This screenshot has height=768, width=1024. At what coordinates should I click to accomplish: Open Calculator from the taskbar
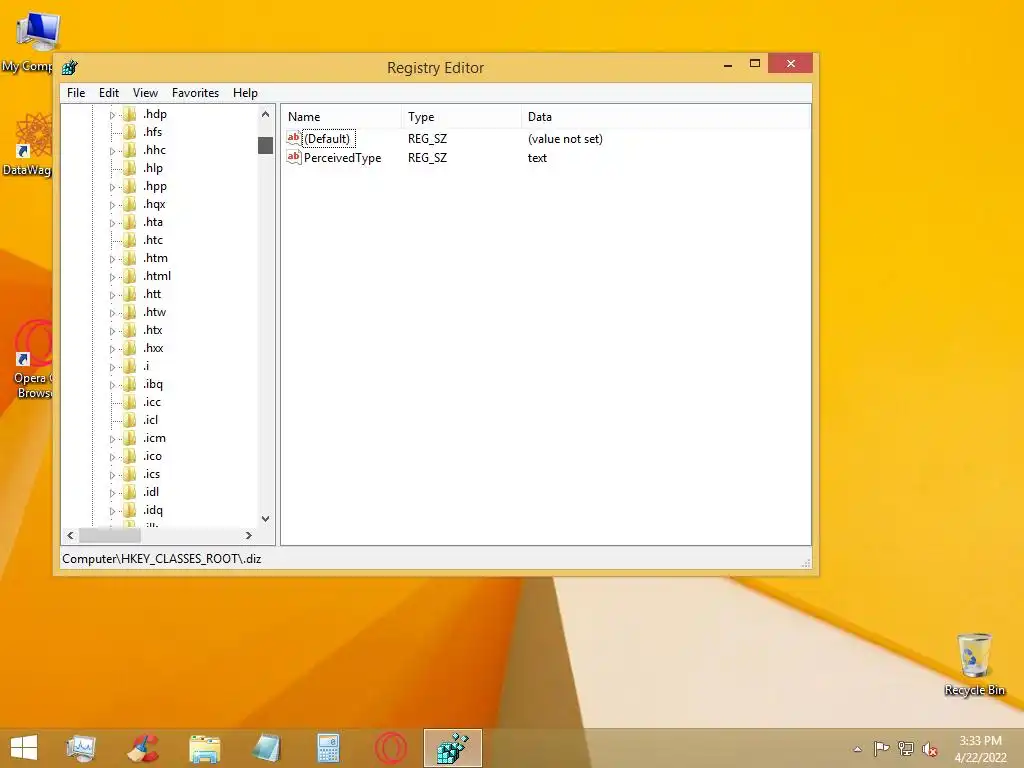pos(328,748)
